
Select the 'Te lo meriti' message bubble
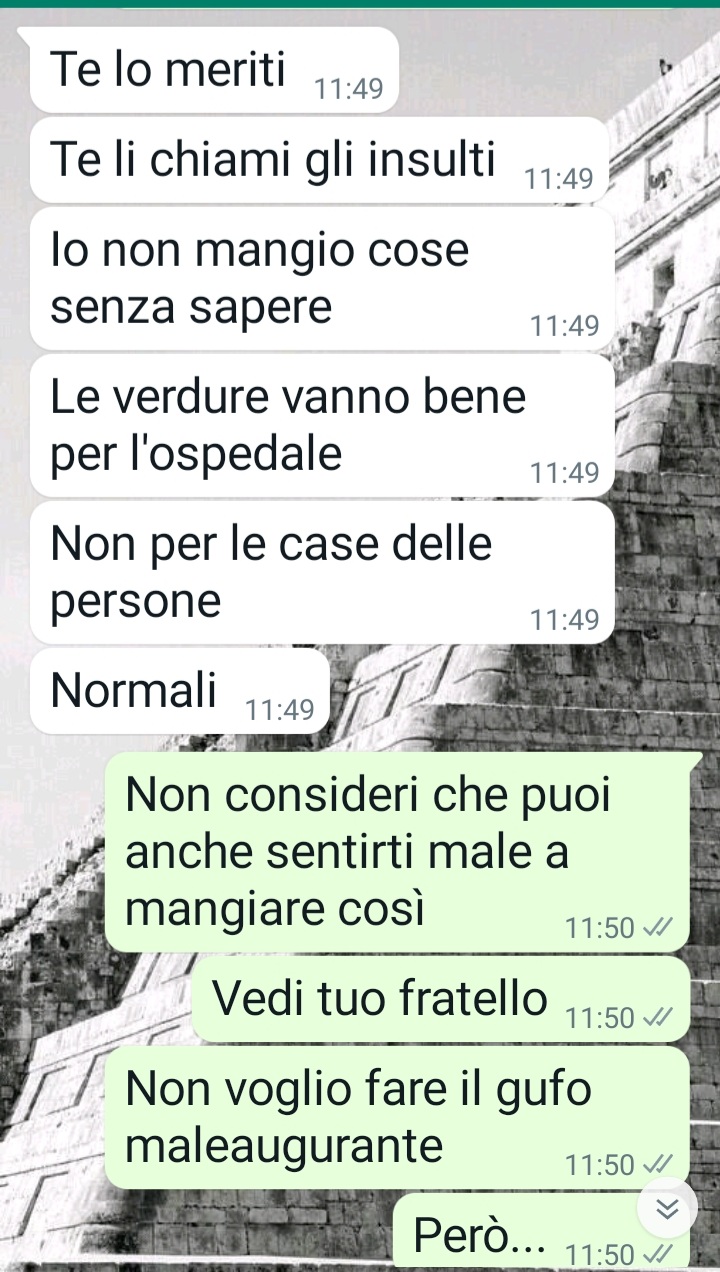pos(215,70)
